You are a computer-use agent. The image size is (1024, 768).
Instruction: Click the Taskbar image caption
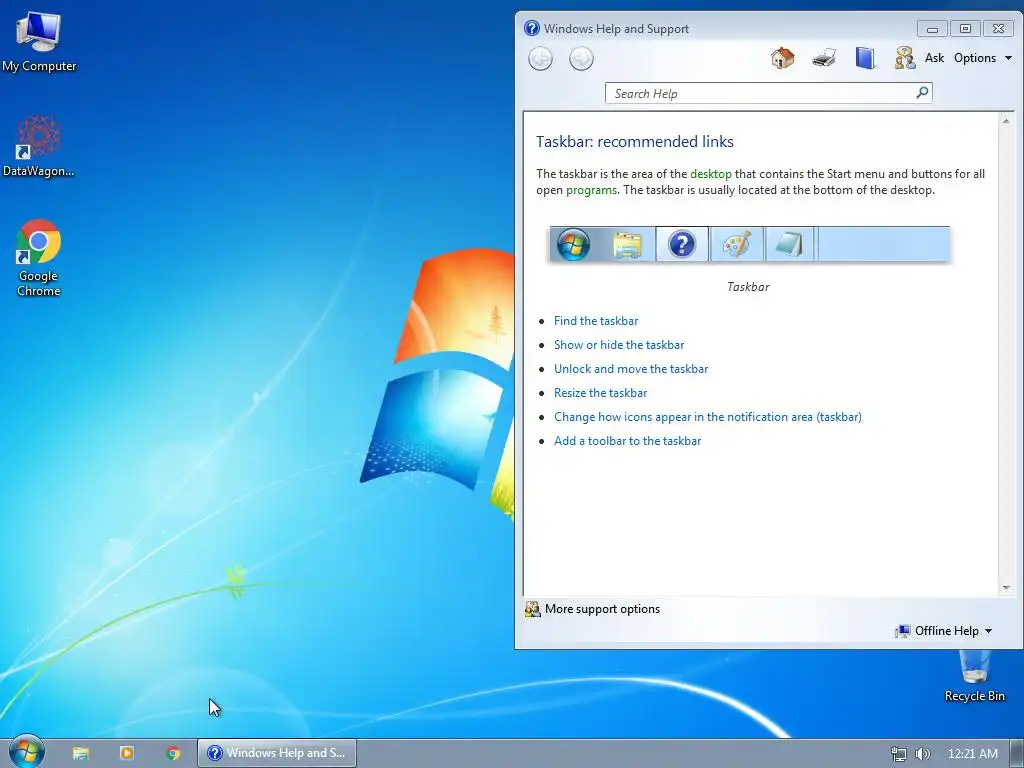pos(748,287)
